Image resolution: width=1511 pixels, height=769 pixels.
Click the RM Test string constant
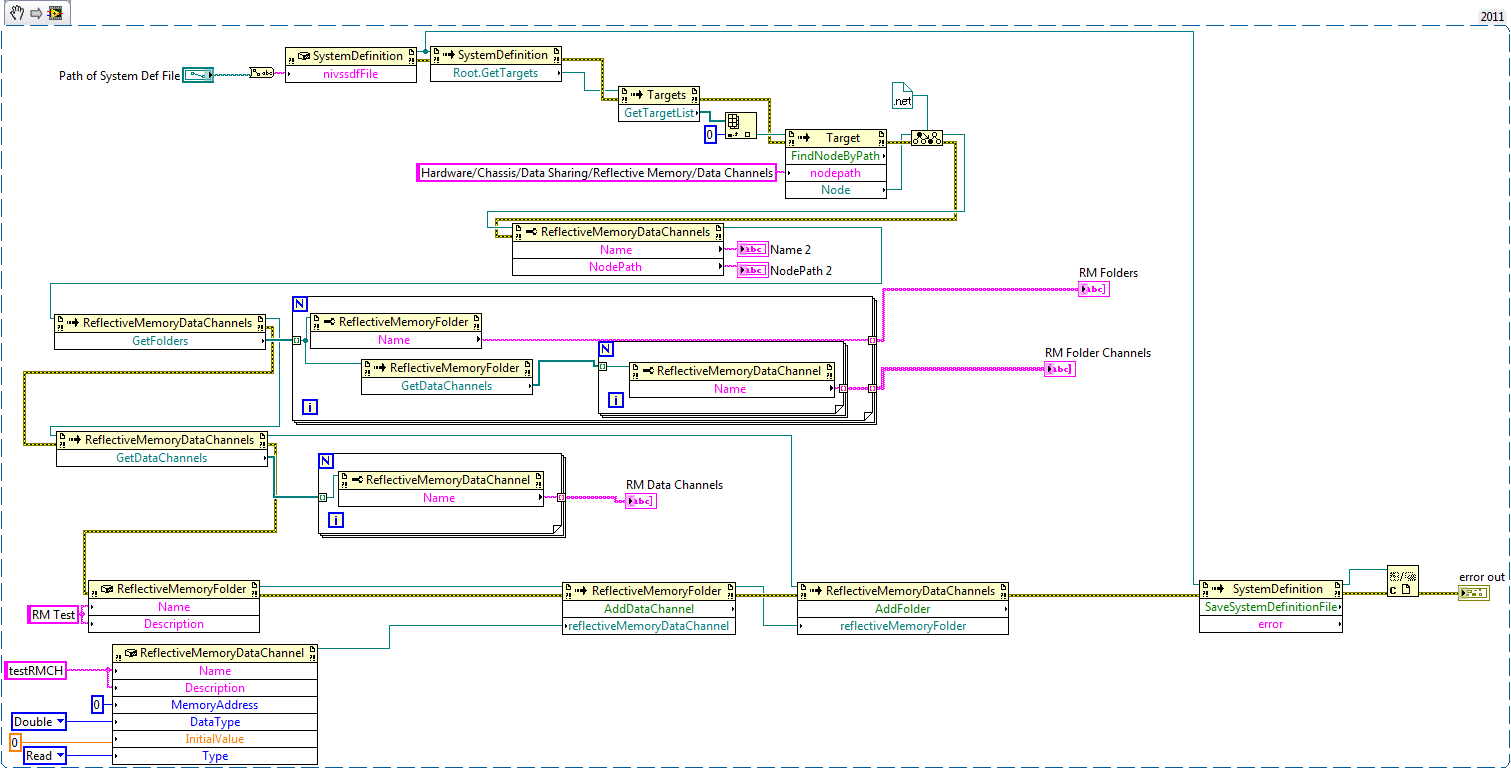[x=54, y=615]
